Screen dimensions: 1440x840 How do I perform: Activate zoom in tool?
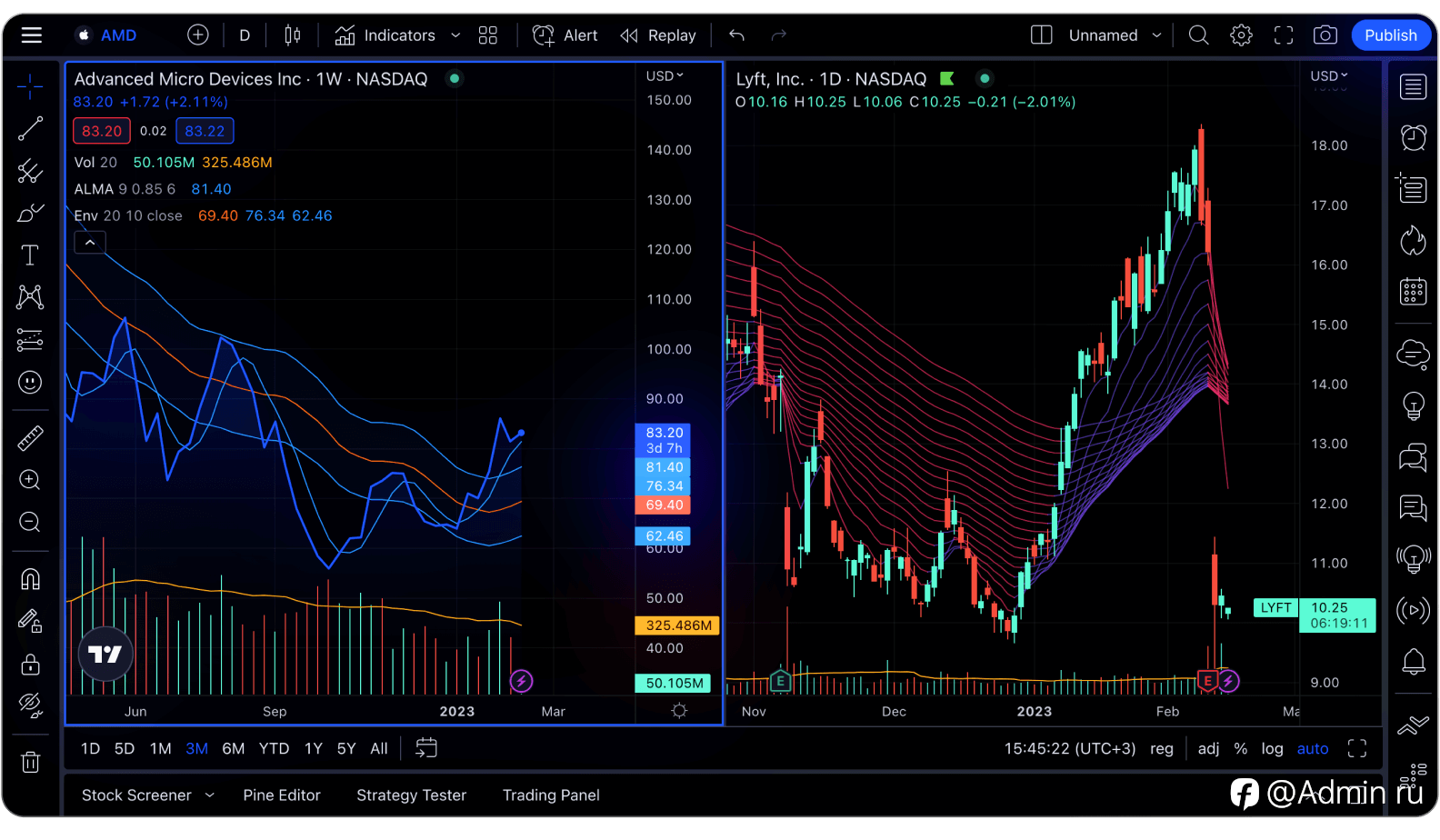(x=30, y=480)
